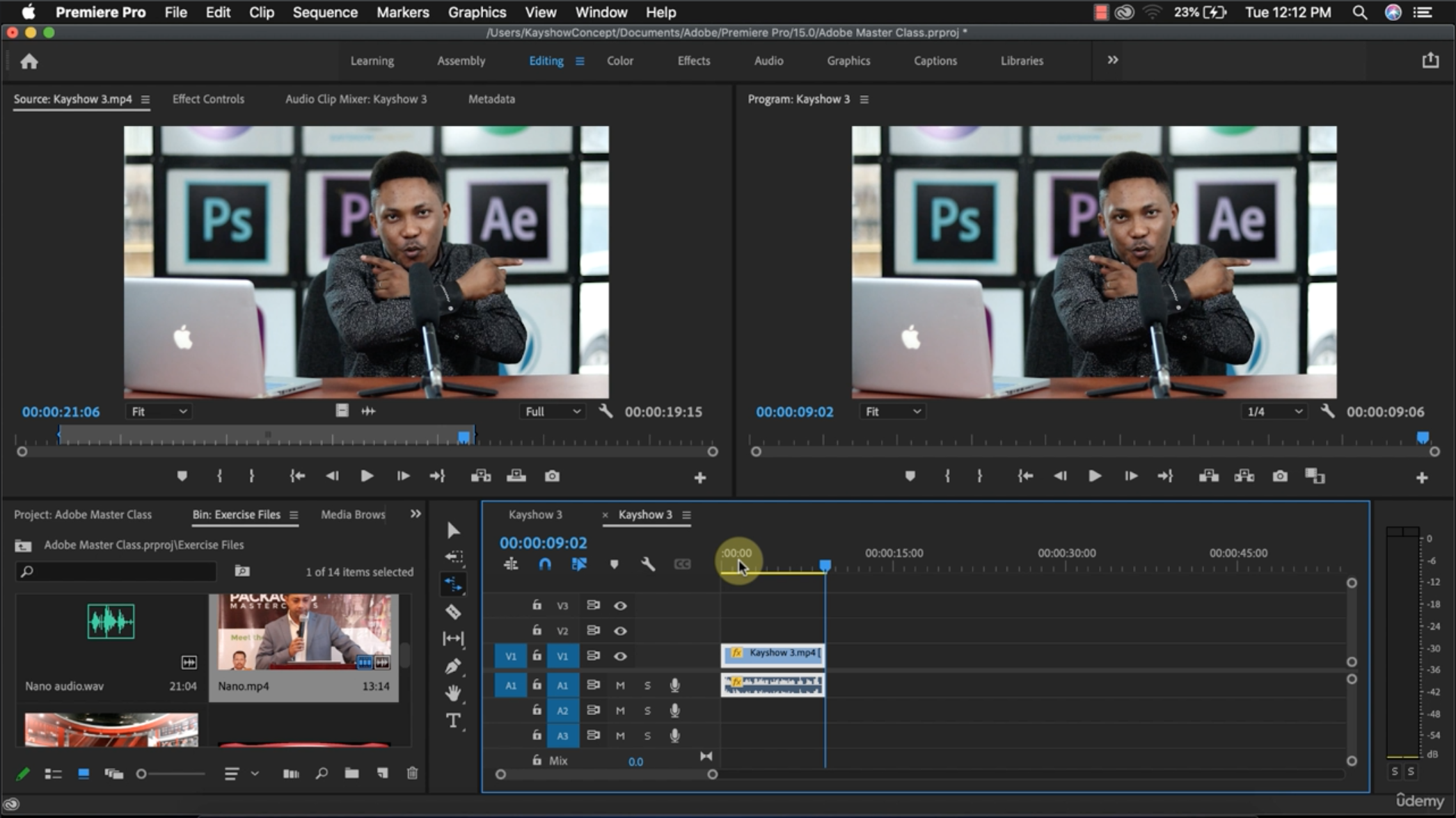Toggle lock on the V3 track
The width and height of the screenshot is (1456, 818).
(x=537, y=605)
